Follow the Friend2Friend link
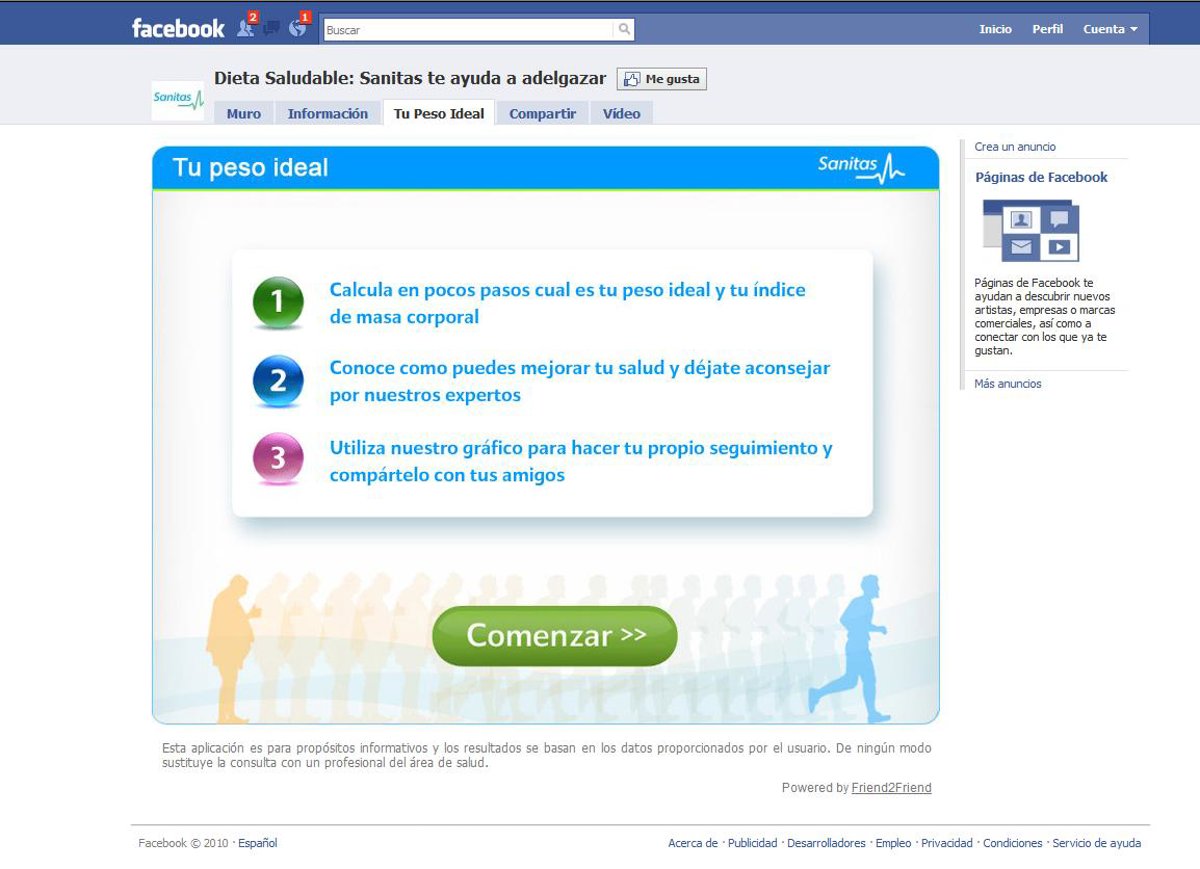The height and width of the screenshot is (869, 1200). (x=891, y=788)
